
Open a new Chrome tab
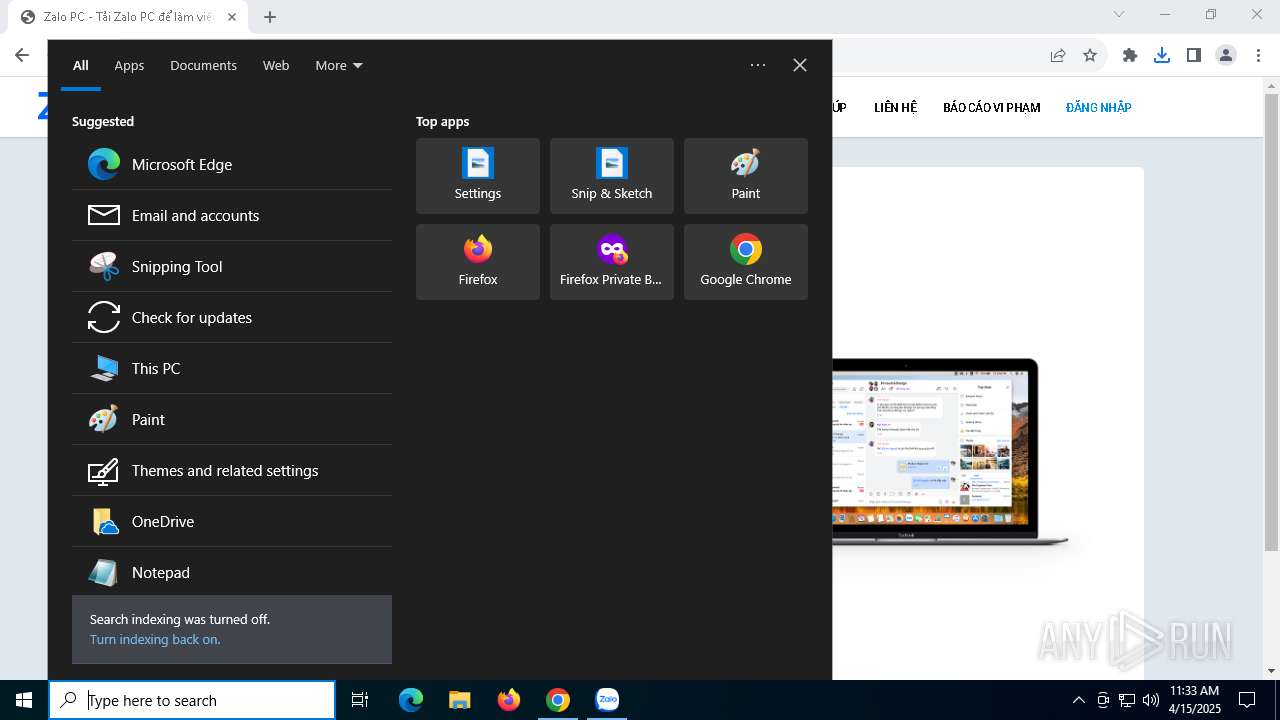270,17
